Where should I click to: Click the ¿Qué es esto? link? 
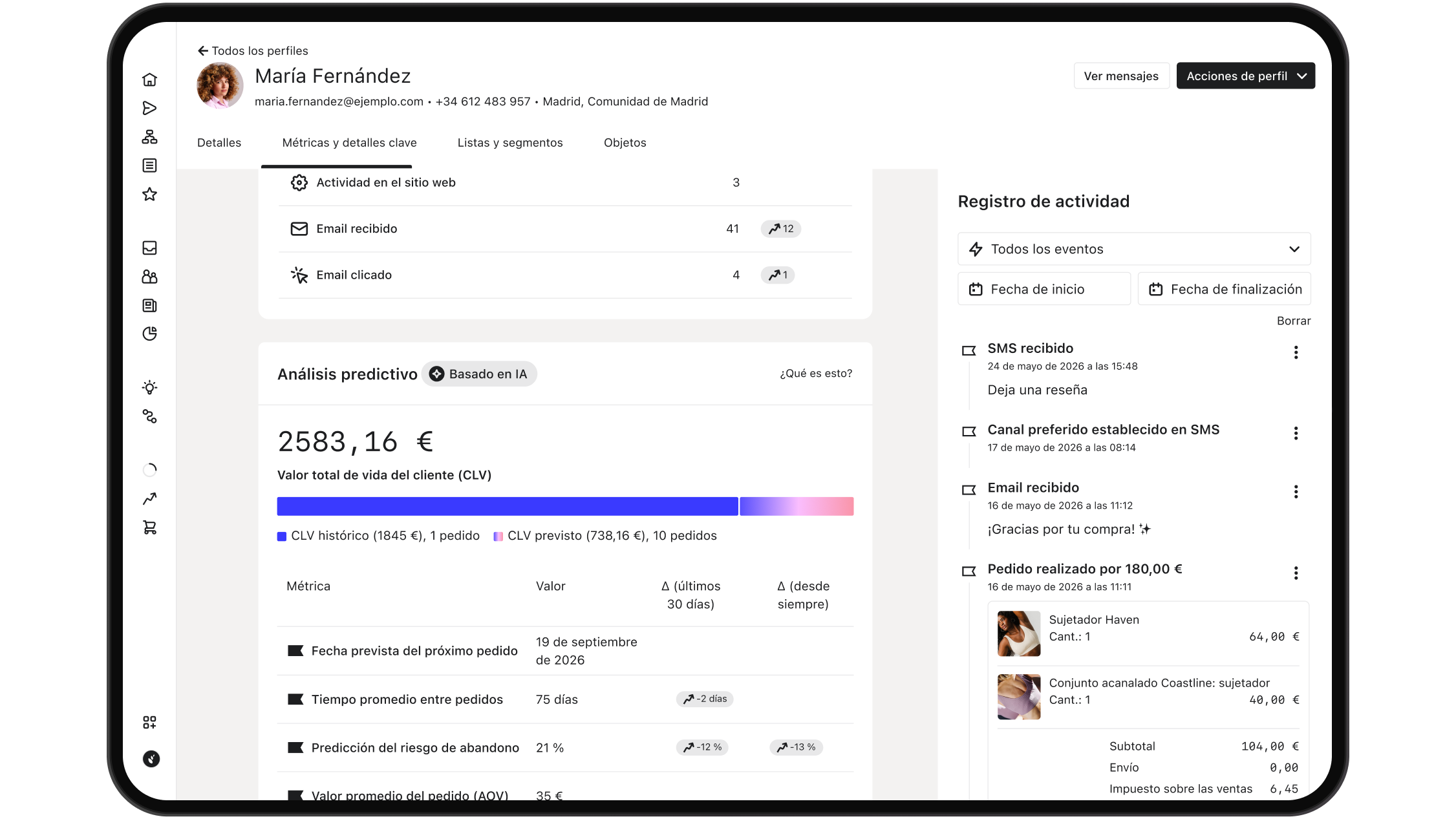click(816, 373)
